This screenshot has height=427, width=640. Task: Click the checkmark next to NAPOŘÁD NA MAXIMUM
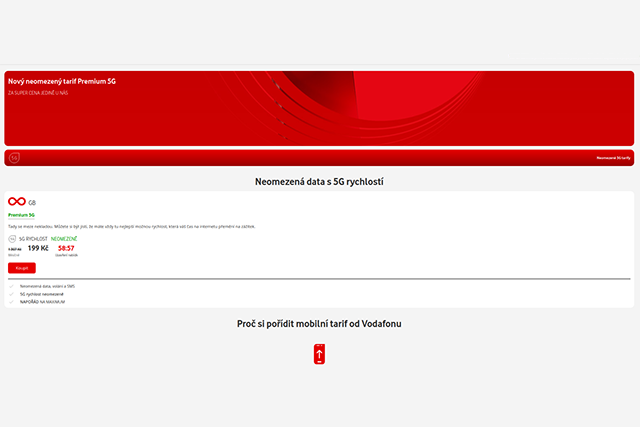point(11,302)
